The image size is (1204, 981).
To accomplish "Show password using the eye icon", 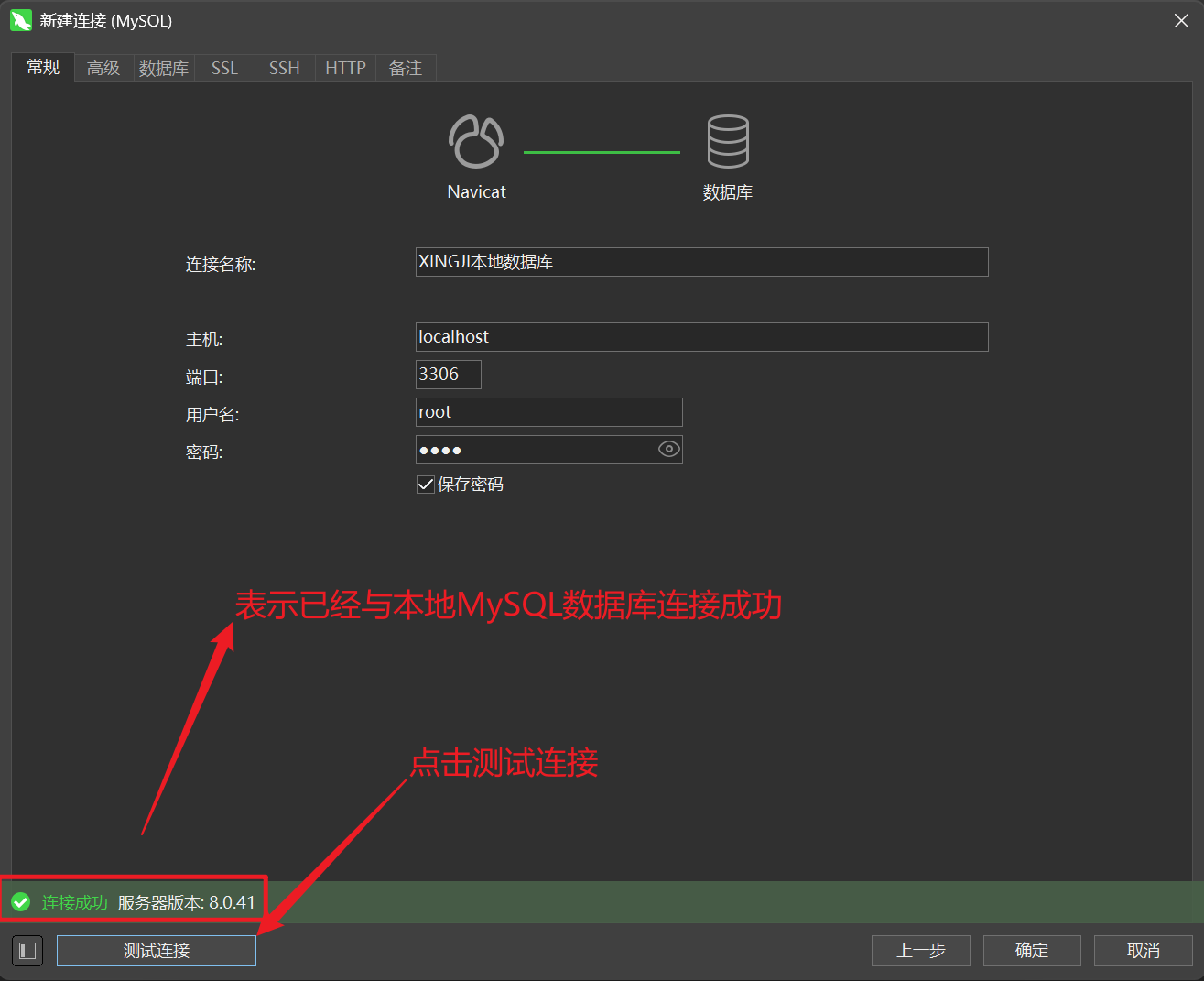I will point(668,450).
